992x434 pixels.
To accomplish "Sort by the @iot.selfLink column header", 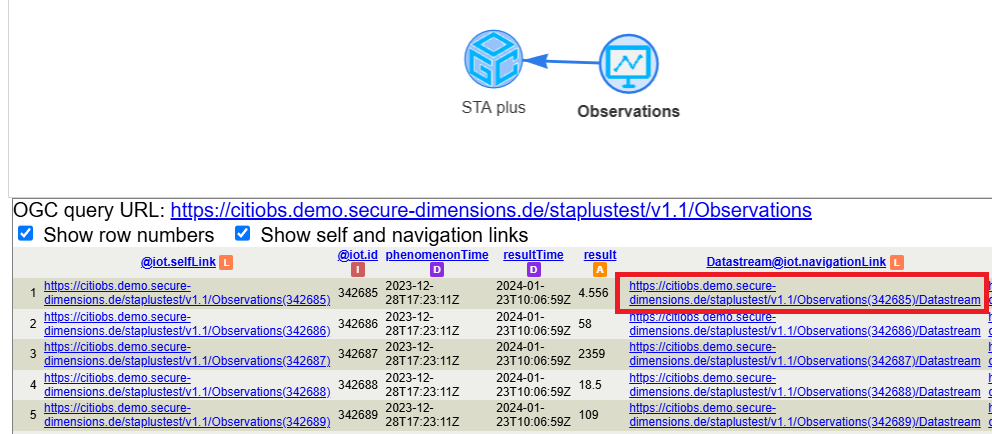I will pos(178,262).
